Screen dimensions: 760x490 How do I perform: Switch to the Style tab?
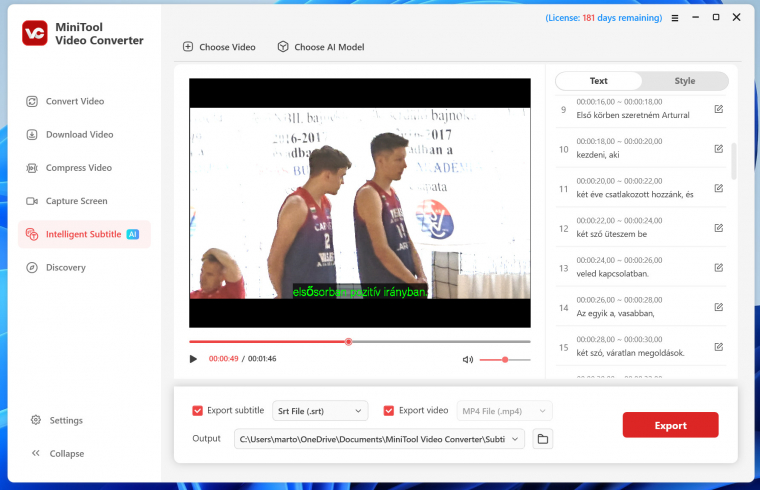coord(684,81)
